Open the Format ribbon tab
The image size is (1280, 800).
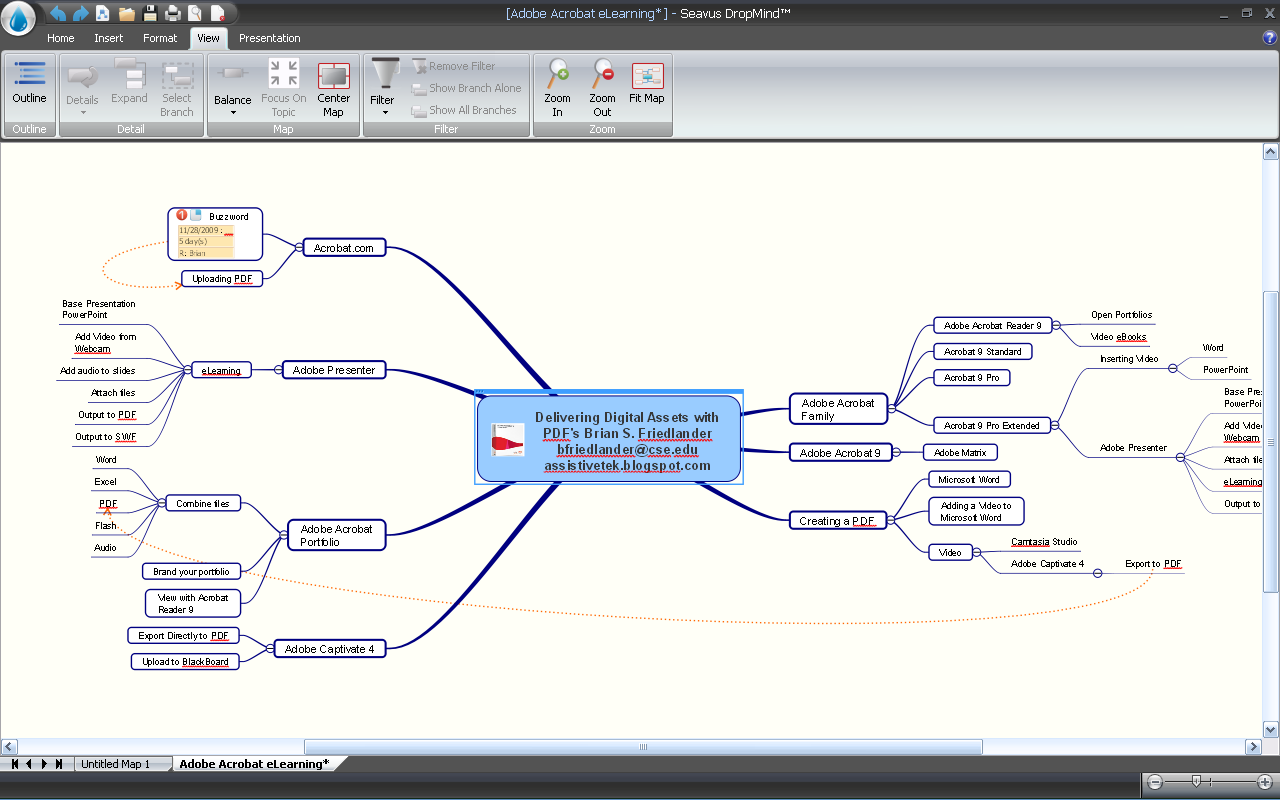(x=160, y=38)
